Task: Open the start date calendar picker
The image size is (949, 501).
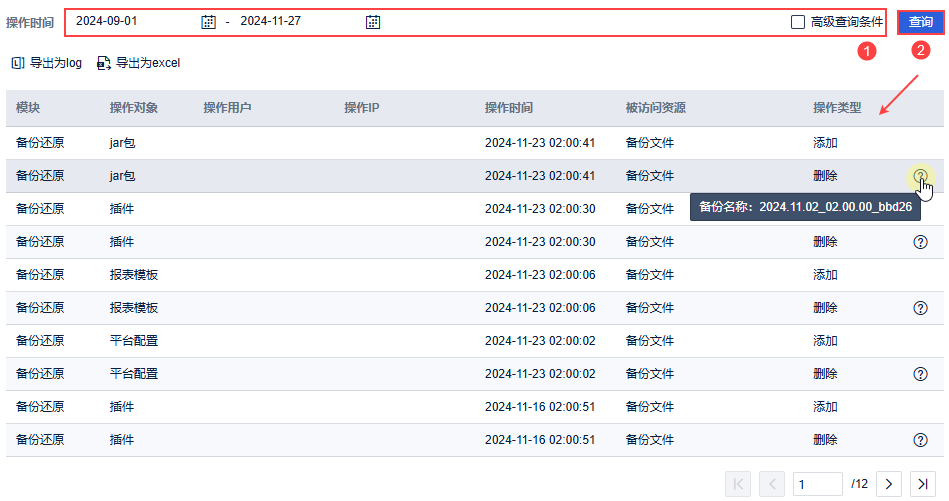Action: coord(208,22)
